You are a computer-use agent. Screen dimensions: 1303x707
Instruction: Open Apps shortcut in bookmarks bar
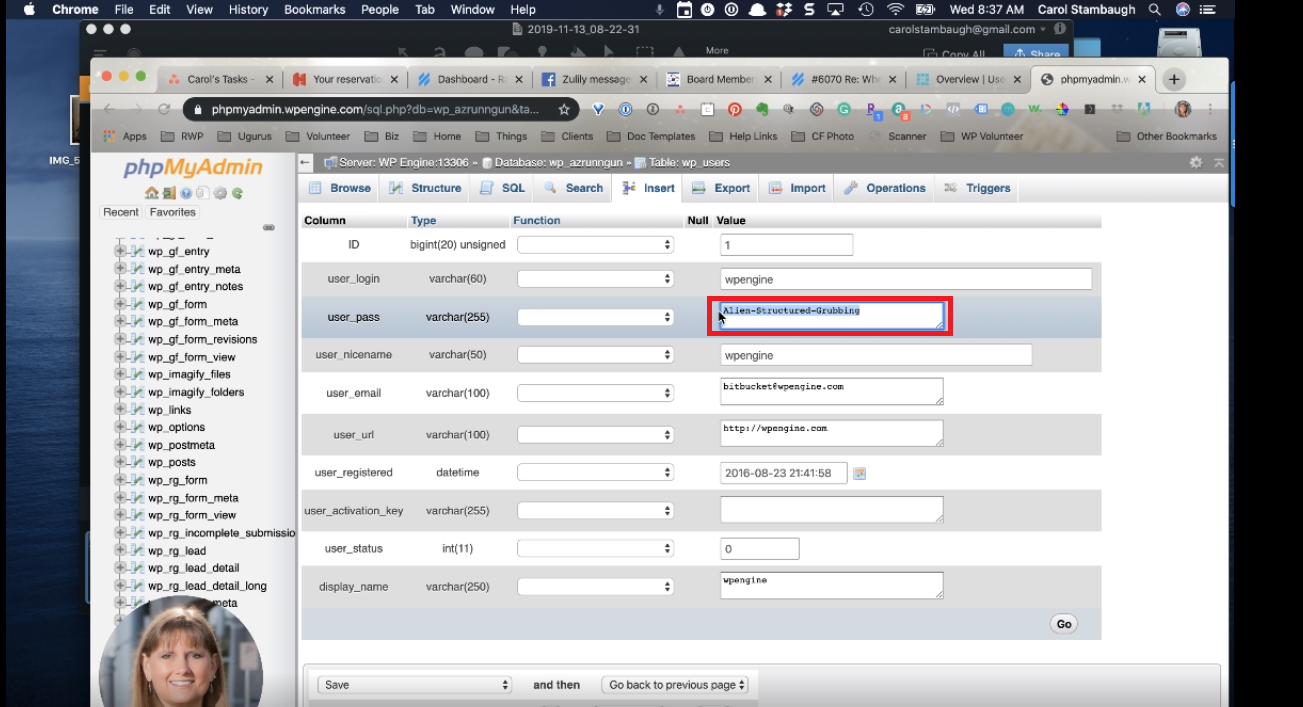(125, 136)
